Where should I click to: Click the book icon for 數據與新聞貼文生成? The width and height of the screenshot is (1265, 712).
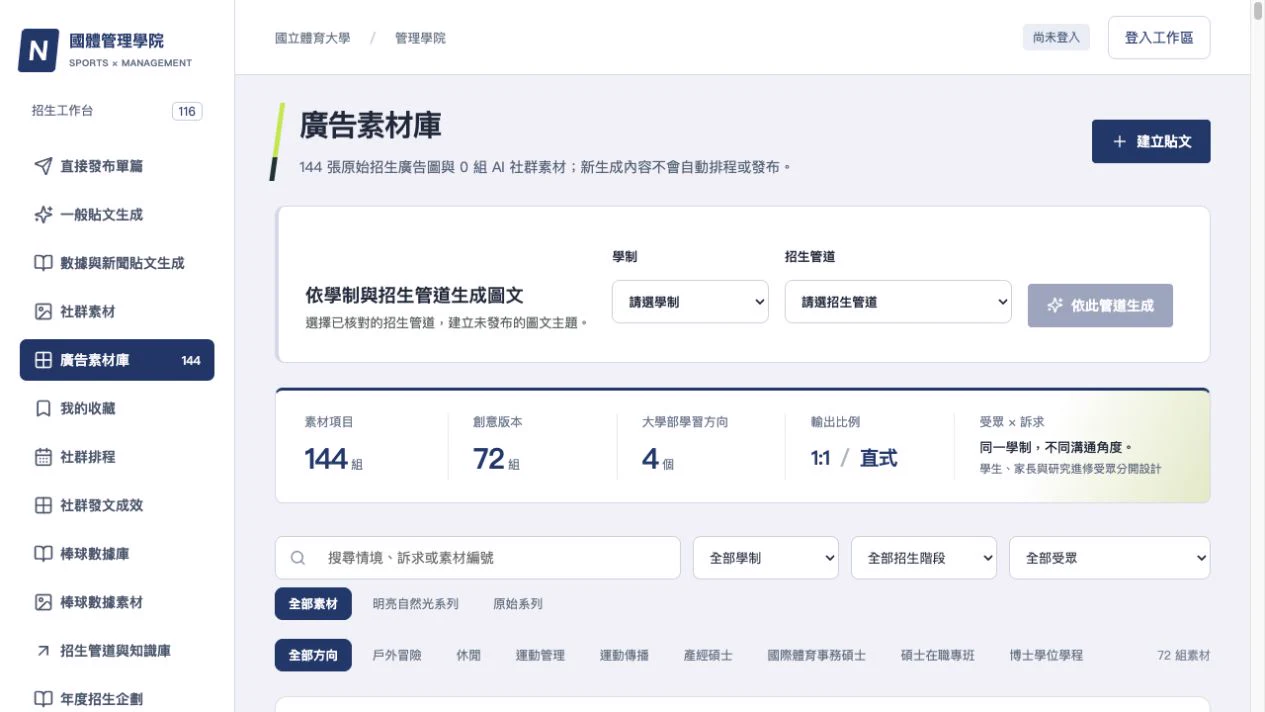click(x=43, y=263)
